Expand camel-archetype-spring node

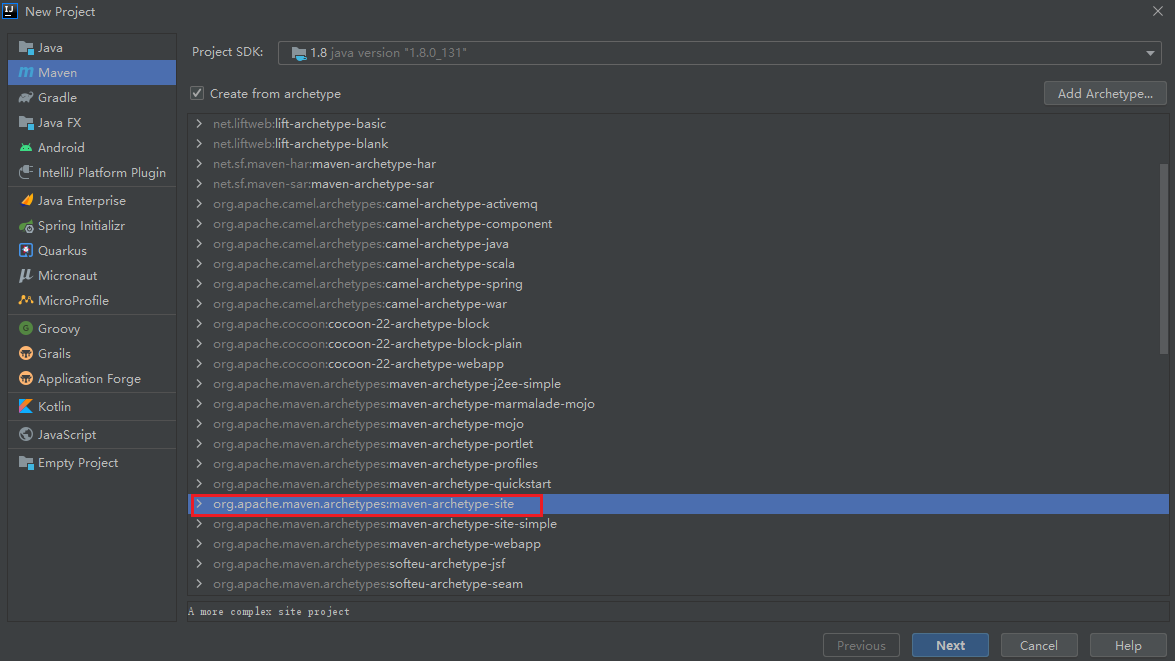pos(199,284)
